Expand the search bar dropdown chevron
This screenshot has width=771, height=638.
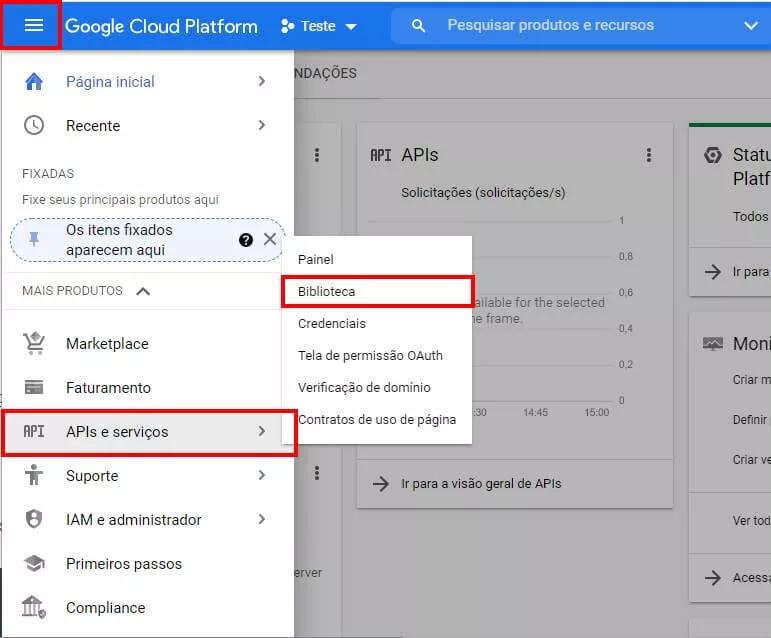coord(750,26)
